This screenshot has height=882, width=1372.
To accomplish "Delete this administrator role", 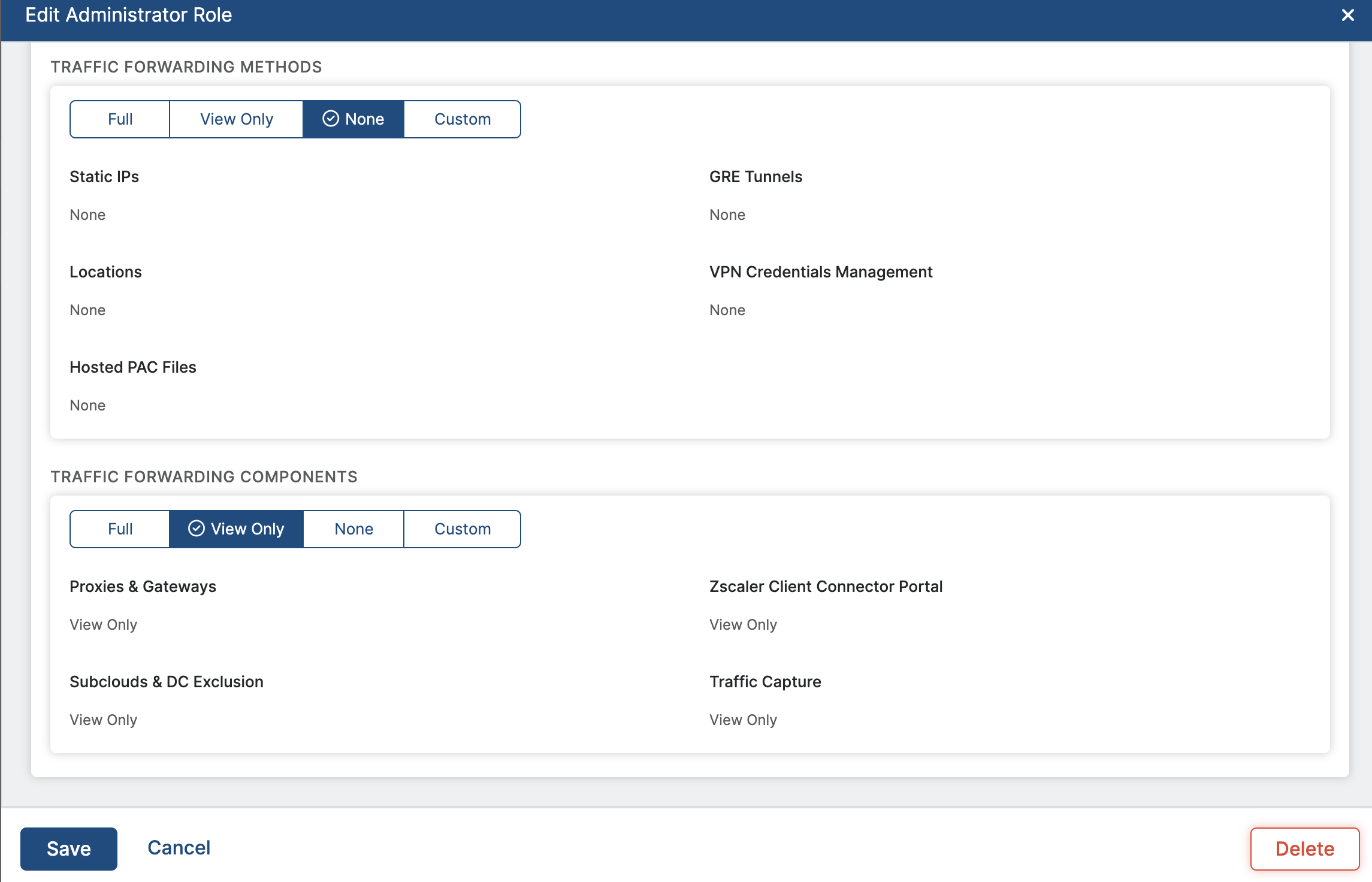I will (x=1304, y=848).
